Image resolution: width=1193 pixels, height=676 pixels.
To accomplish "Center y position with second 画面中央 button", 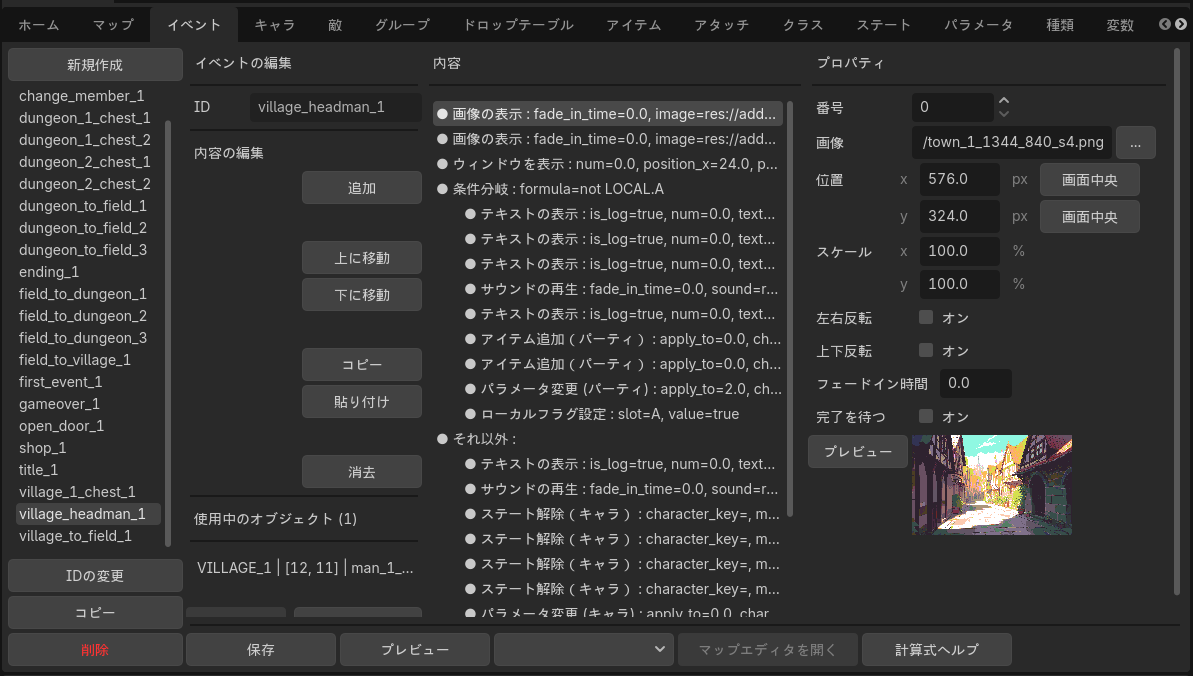I will point(1090,216).
